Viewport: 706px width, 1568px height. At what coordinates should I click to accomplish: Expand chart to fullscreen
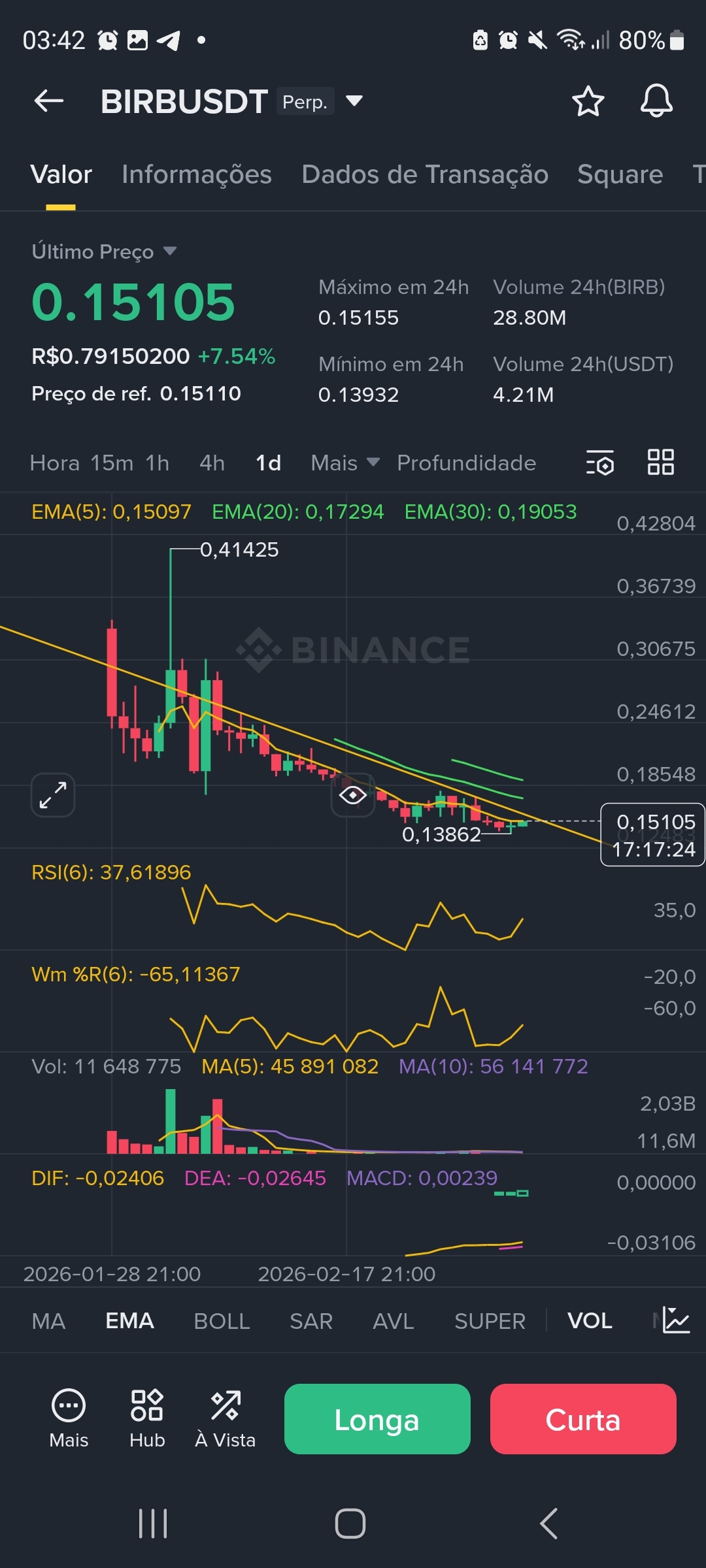click(x=53, y=795)
